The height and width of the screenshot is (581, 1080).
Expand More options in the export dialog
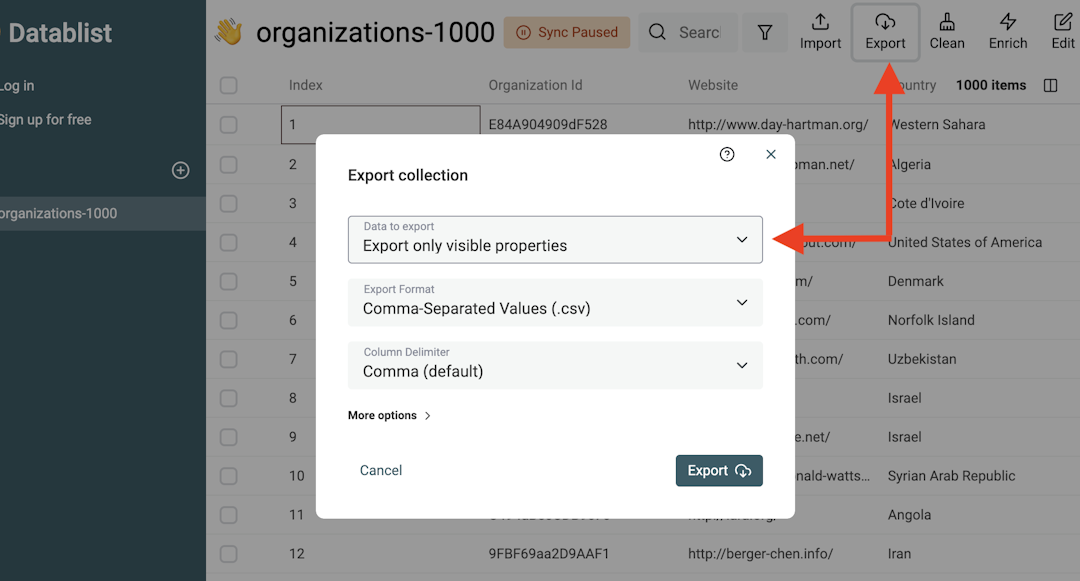coord(389,415)
